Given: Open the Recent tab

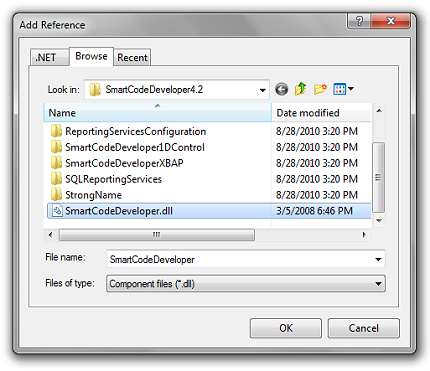Looking at the screenshot, I should 132,57.
